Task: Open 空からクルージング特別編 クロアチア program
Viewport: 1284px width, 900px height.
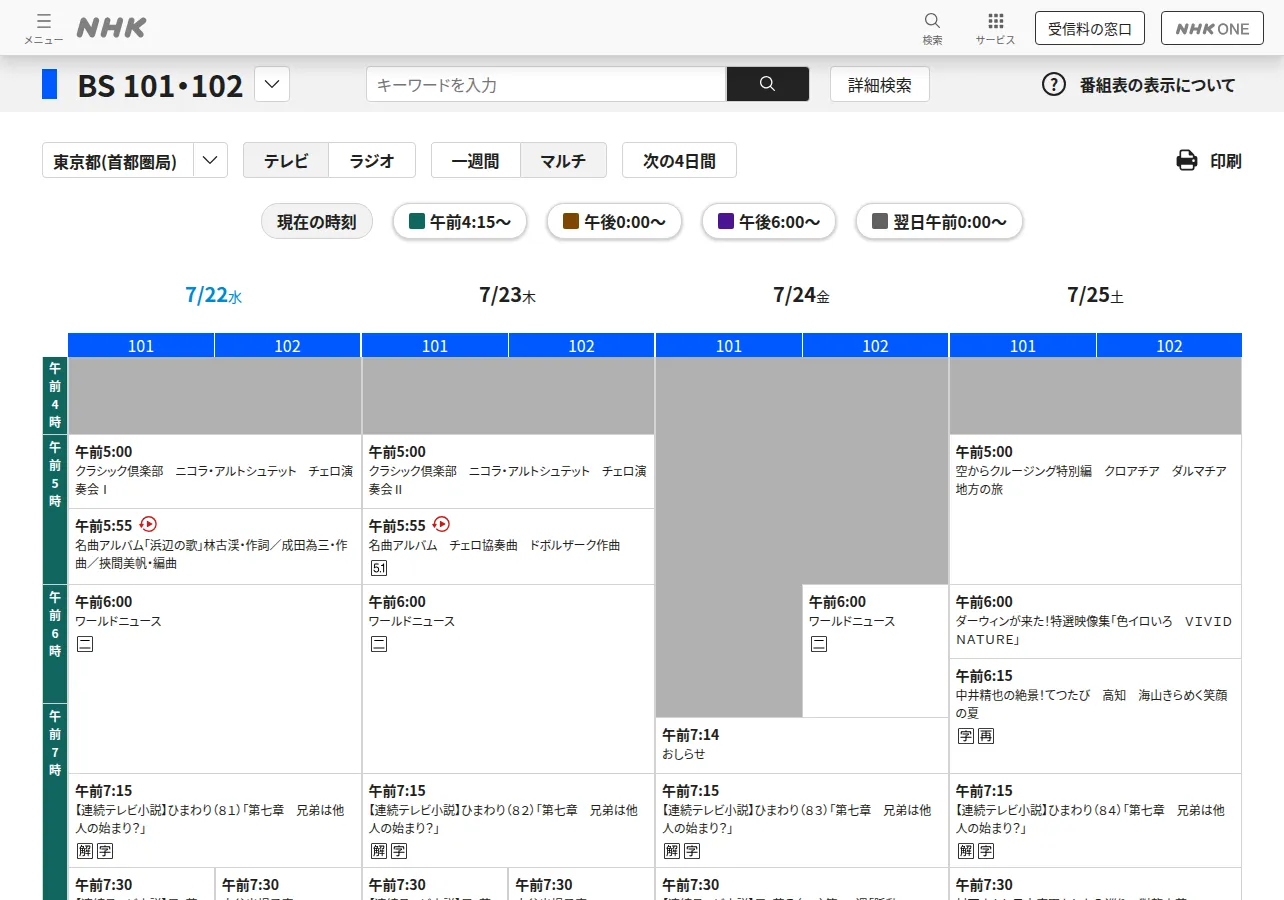Action: click(x=1095, y=509)
